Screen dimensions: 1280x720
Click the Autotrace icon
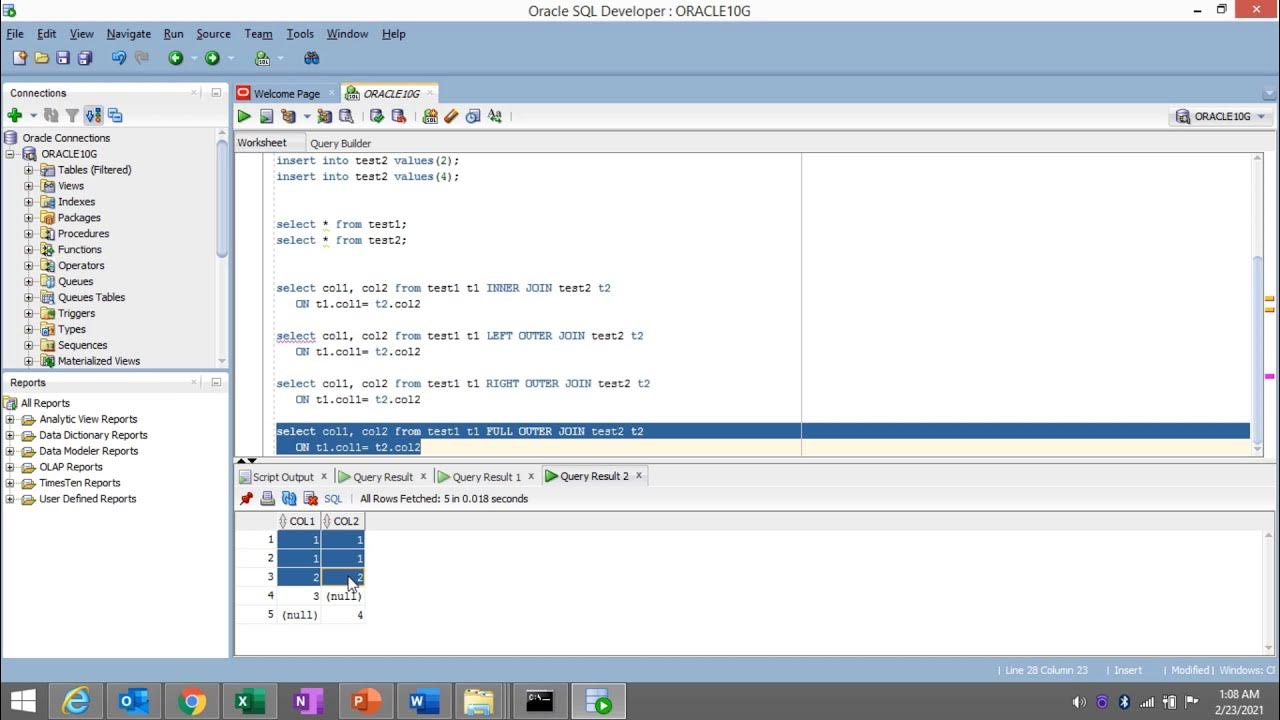tap(324, 116)
